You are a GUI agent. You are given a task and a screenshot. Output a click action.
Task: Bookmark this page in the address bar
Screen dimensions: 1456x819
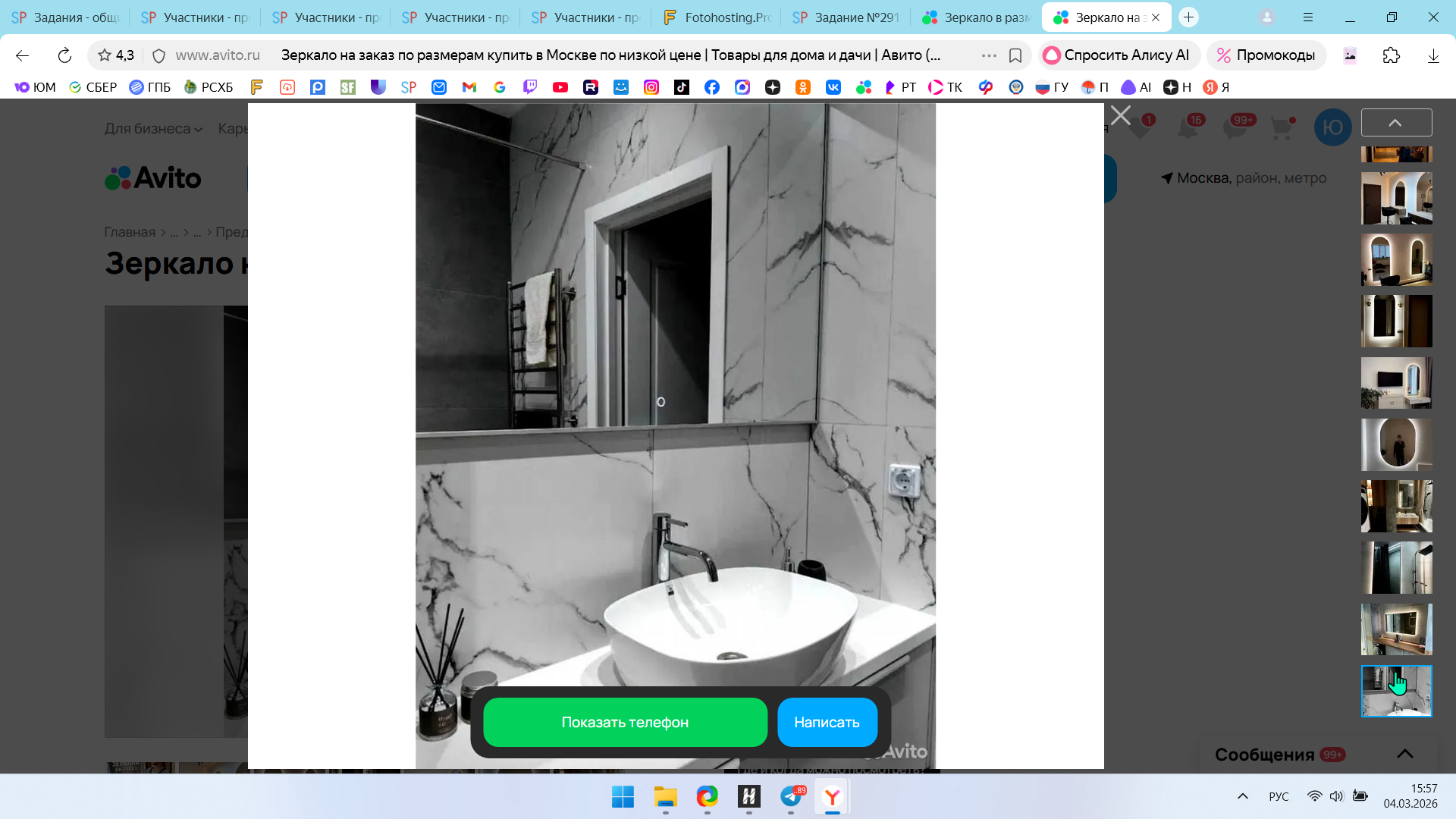click(x=1015, y=55)
